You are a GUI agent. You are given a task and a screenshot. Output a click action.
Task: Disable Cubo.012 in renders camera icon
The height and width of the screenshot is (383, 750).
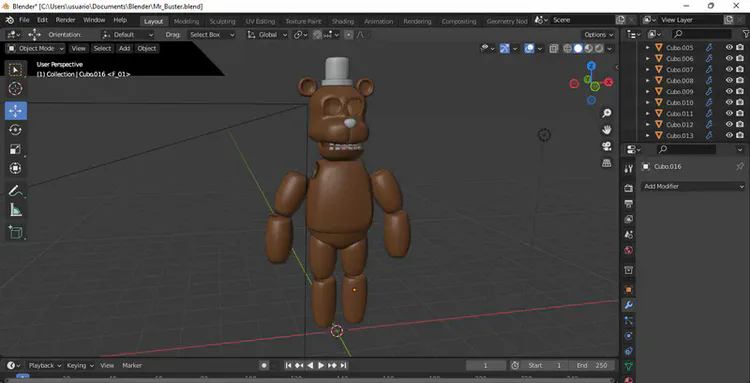(x=740, y=124)
